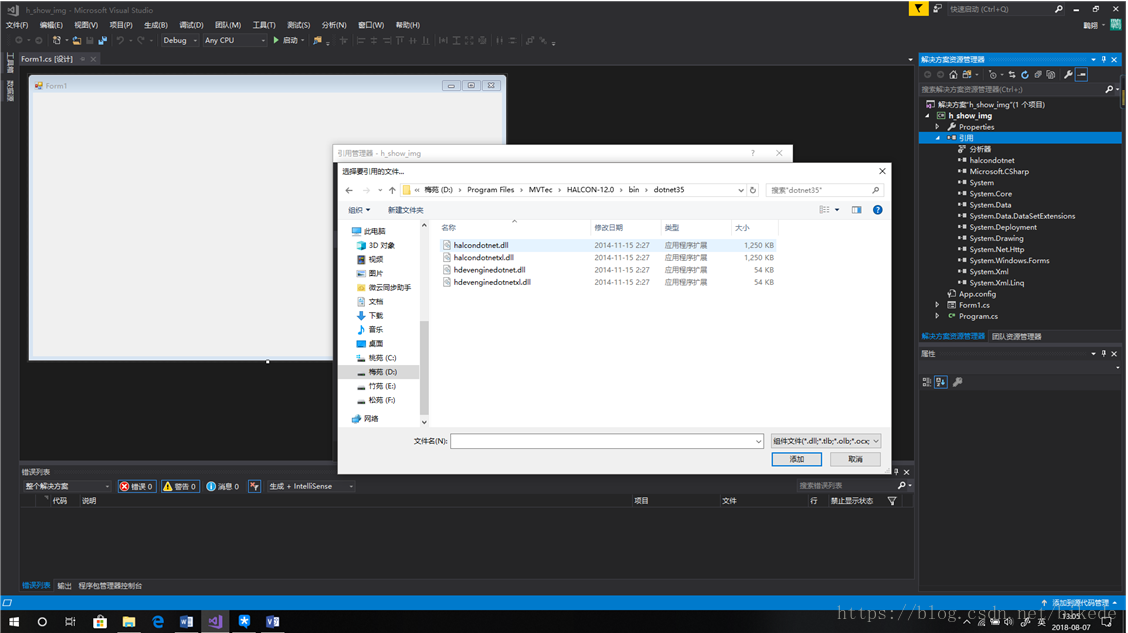Click New Folder in file dialog
Image resolution: width=1128 pixels, height=633 pixels.
(406, 210)
